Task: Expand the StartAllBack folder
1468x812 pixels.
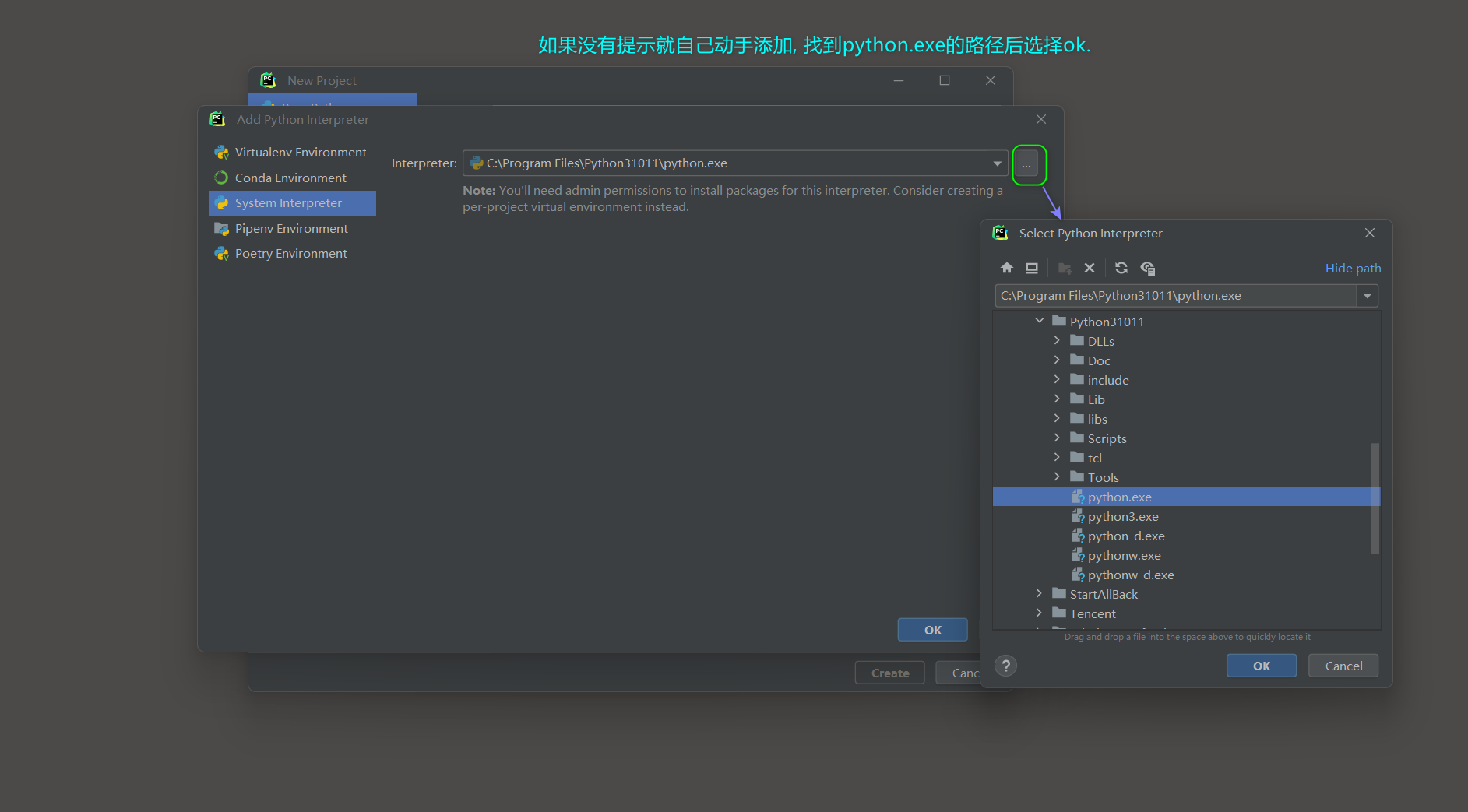Action: (x=1039, y=593)
